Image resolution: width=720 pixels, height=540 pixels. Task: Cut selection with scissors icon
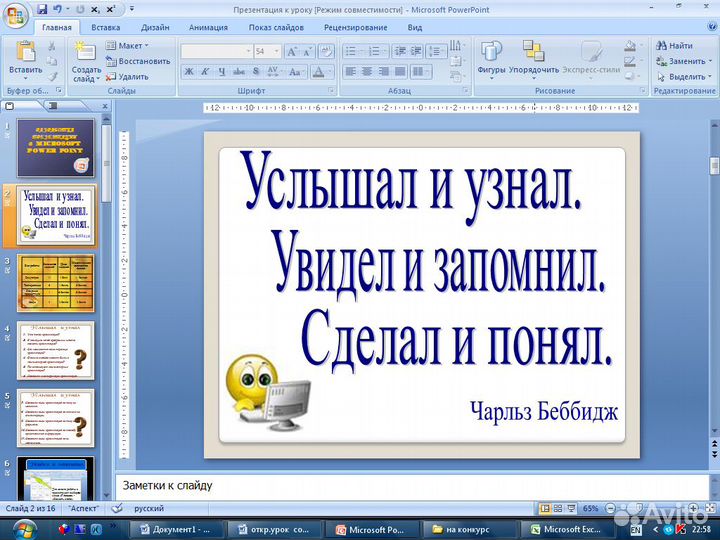point(52,46)
